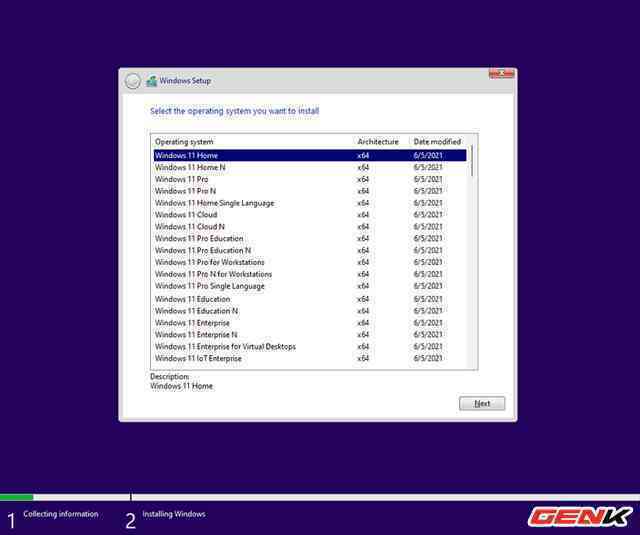
Task: Click the Next button
Action: 482,404
